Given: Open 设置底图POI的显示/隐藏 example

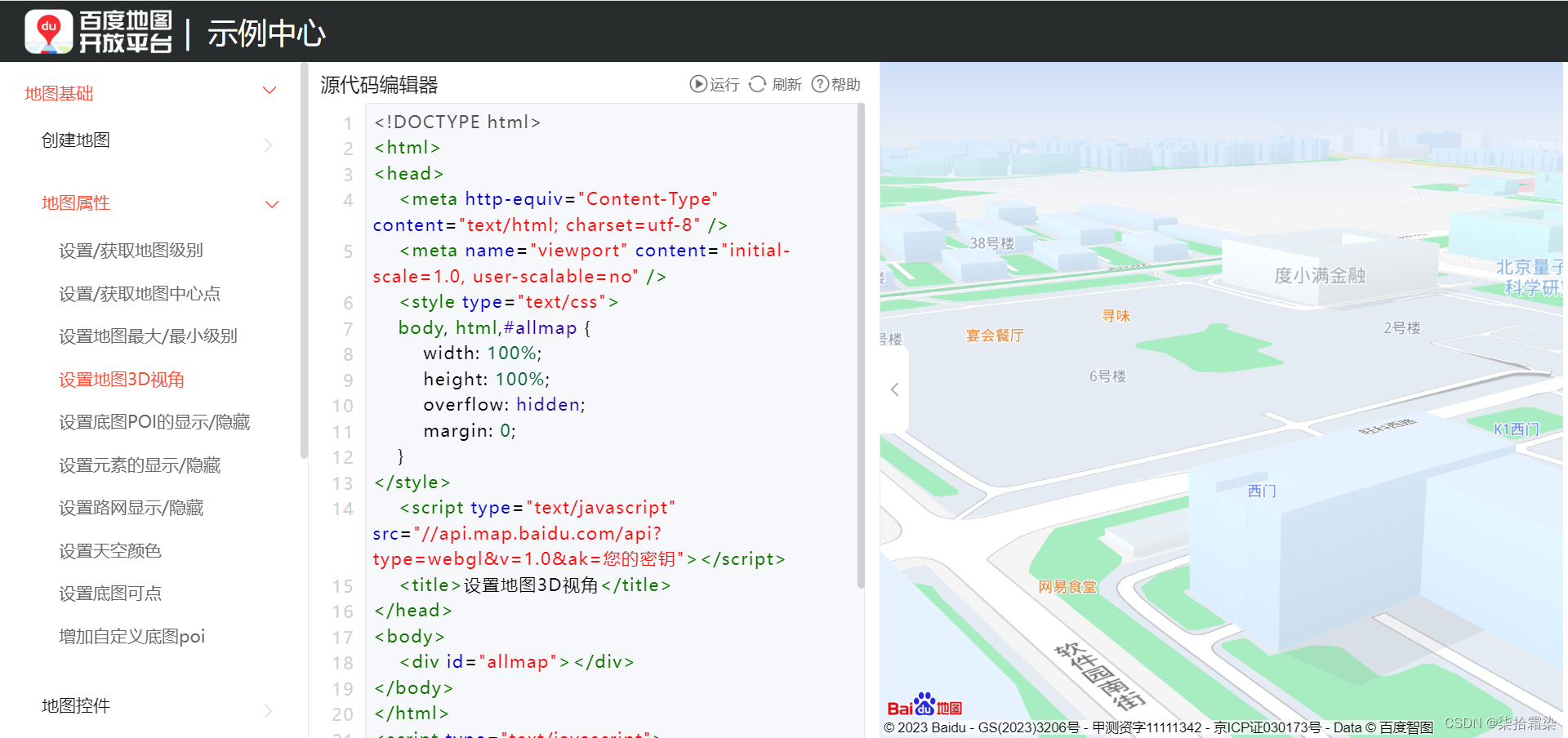Looking at the screenshot, I should [x=154, y=422].
